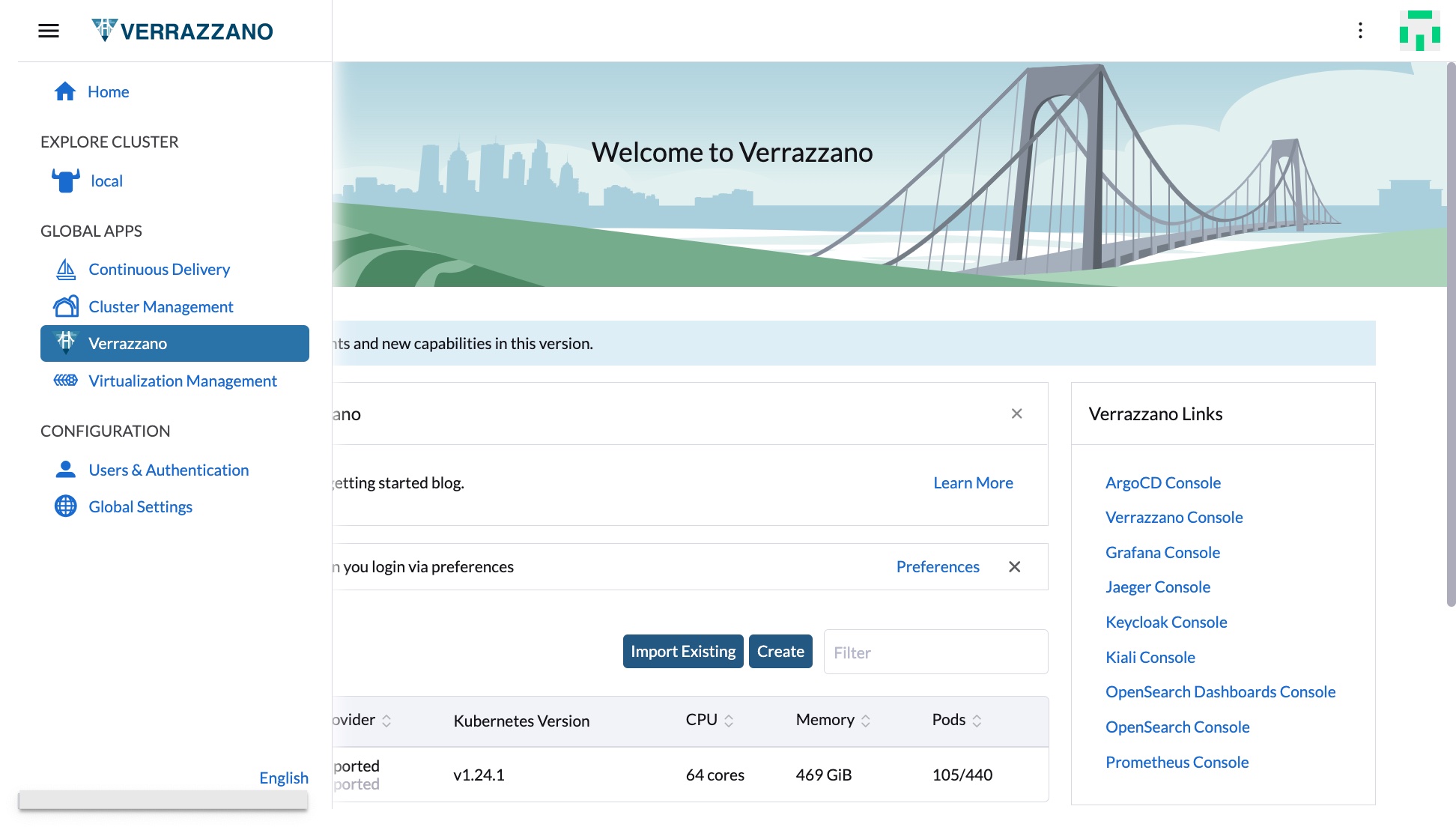Sort the Pods column
Screen dimensions: 1456x830
coord(978,720)
